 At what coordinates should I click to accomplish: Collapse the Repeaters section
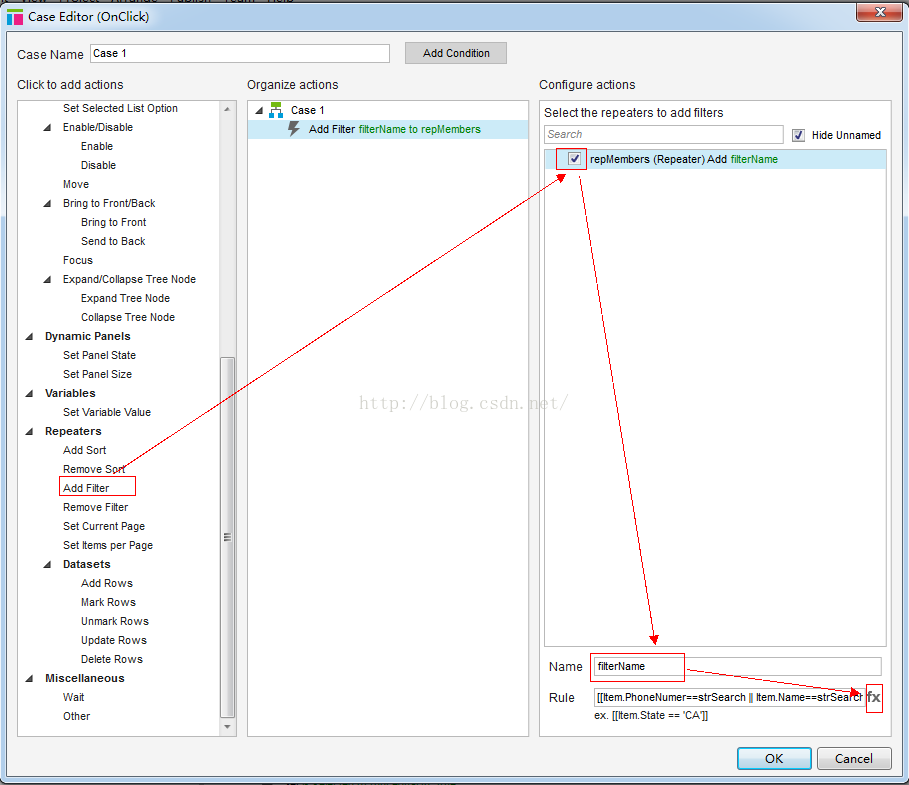tap(29, 431)
